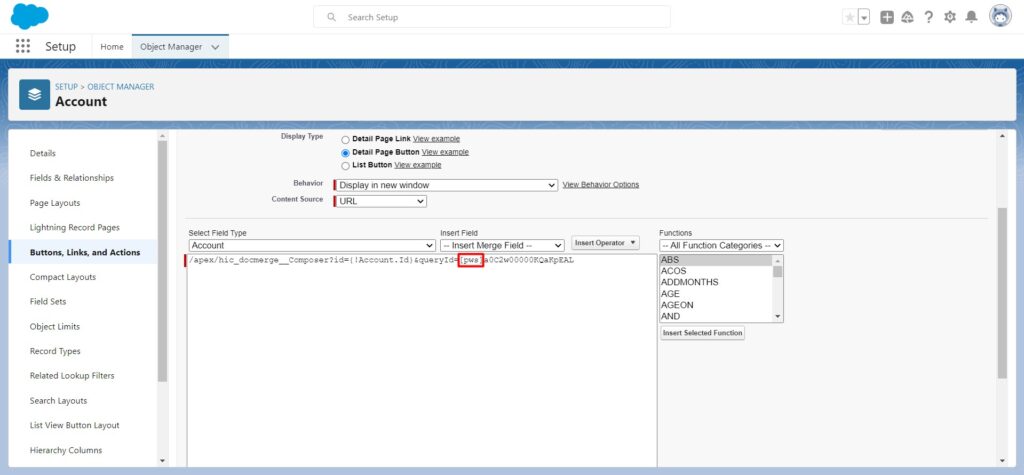
Task: Click the Account object layers icon
Action: tap(35, 95)
